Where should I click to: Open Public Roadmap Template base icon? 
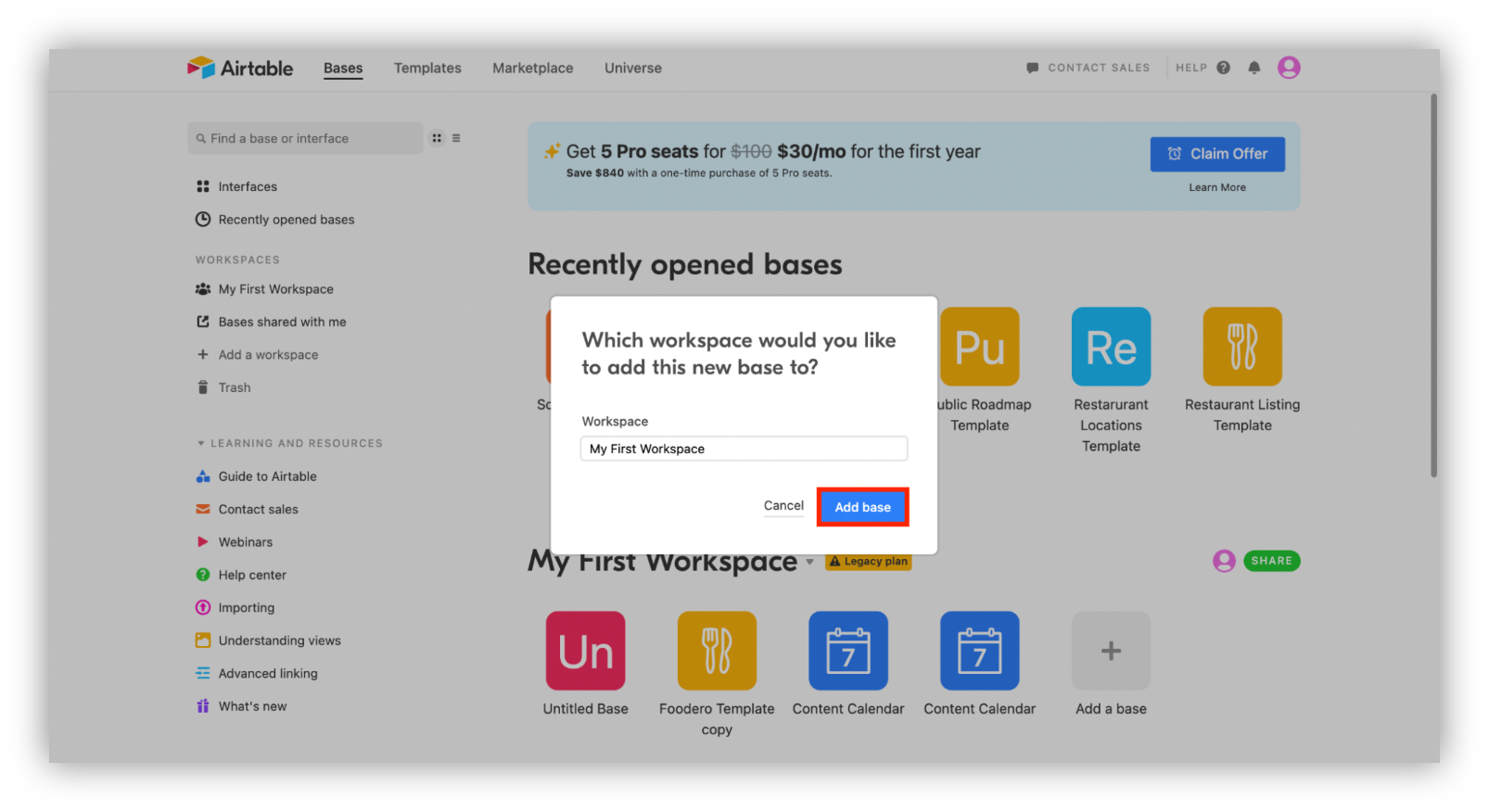click(980, 347)
